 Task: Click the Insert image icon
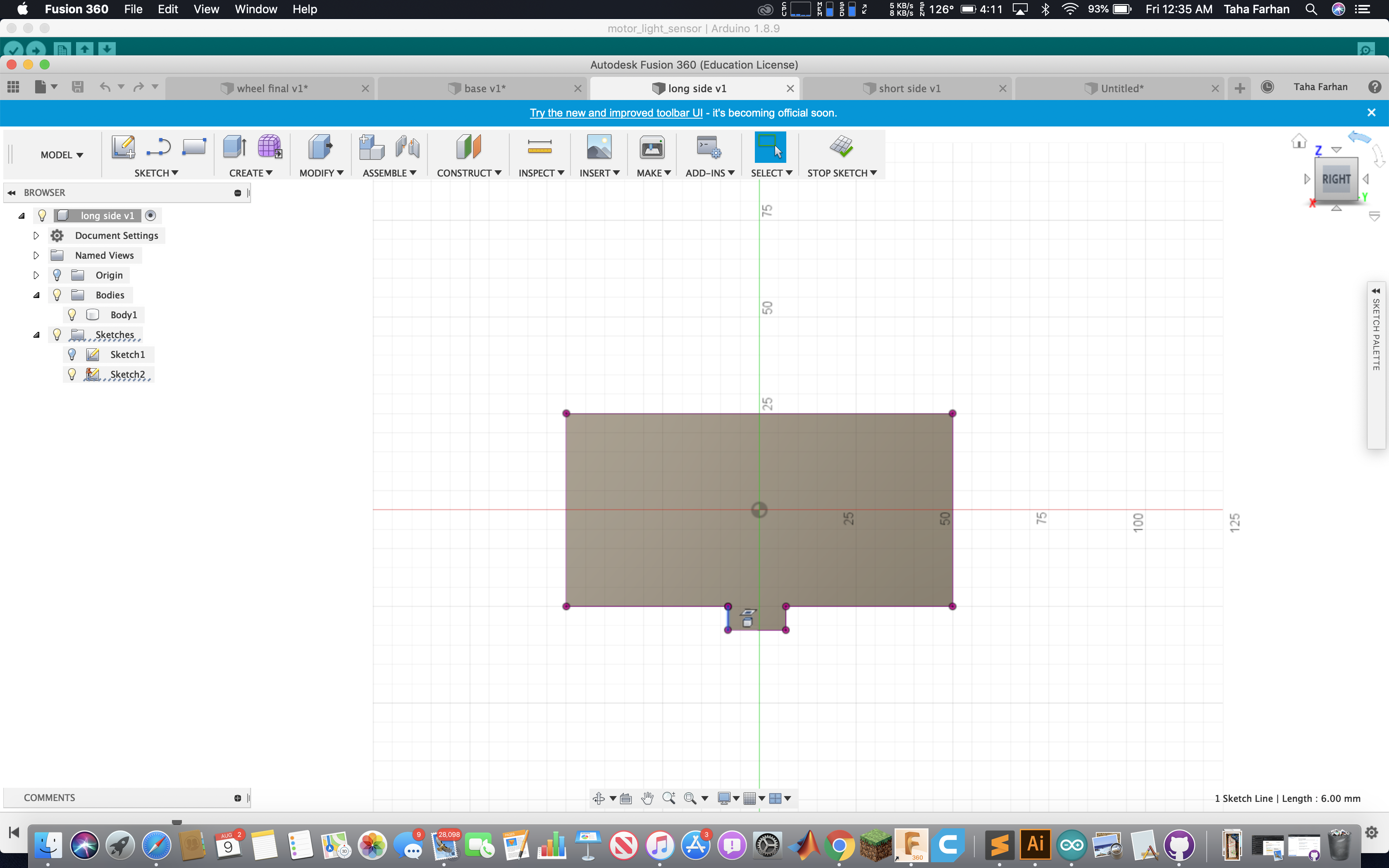(x=599, y=147)
